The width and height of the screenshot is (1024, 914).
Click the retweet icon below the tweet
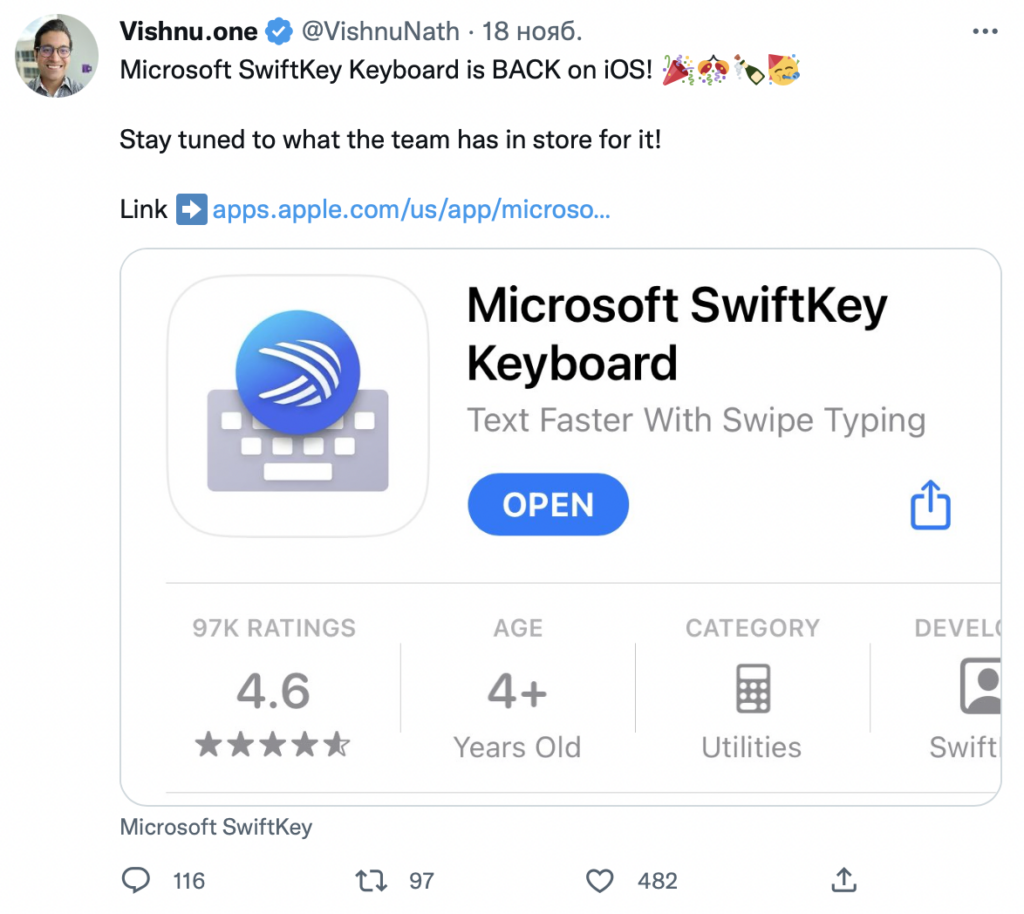[x=369, y=880]
